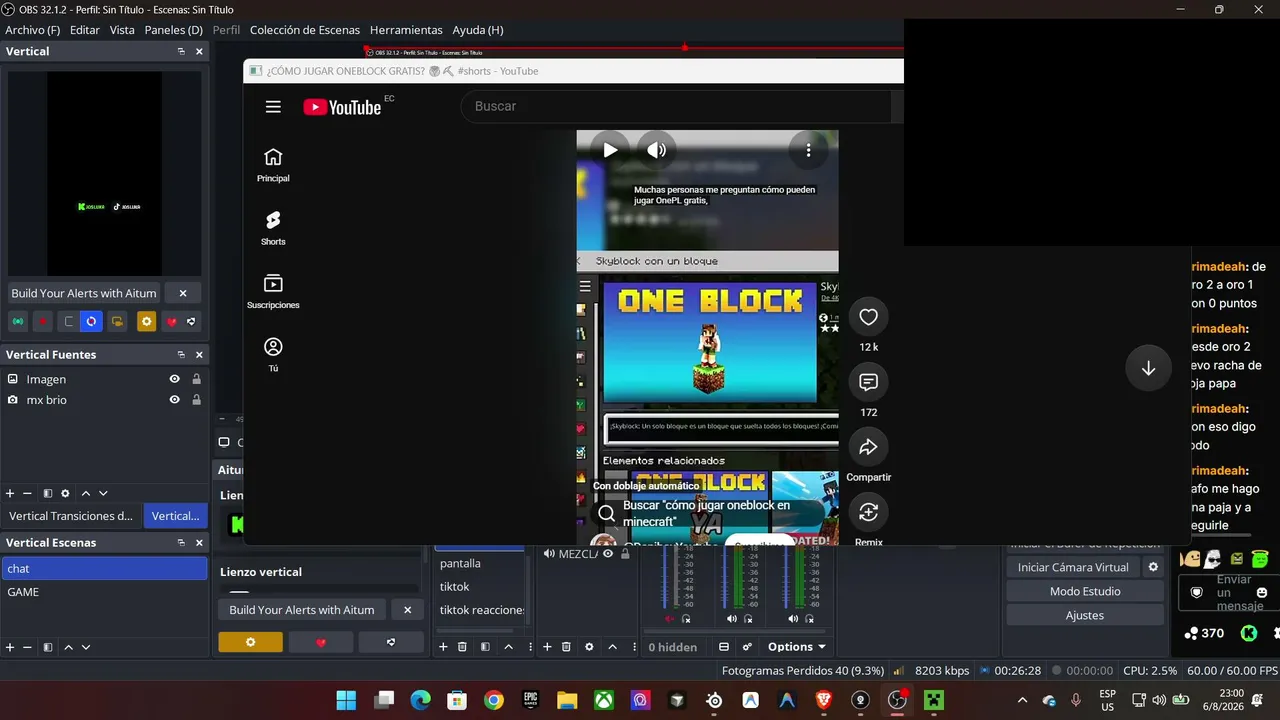Screen dimensions: 1280x720
Task: Show hidden icons in the system tray
Action: tap(1022, 701)
